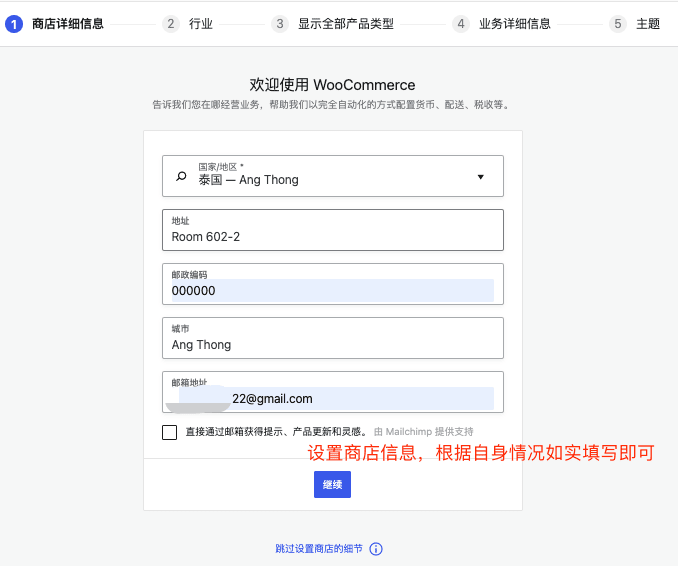Click step 3 number circle
Screen dimensions: 678x566
[x=280, y=24]
